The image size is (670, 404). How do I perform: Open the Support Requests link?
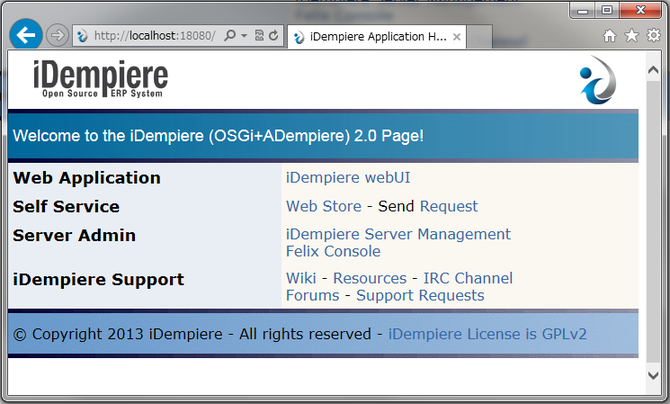pos(420,295)
